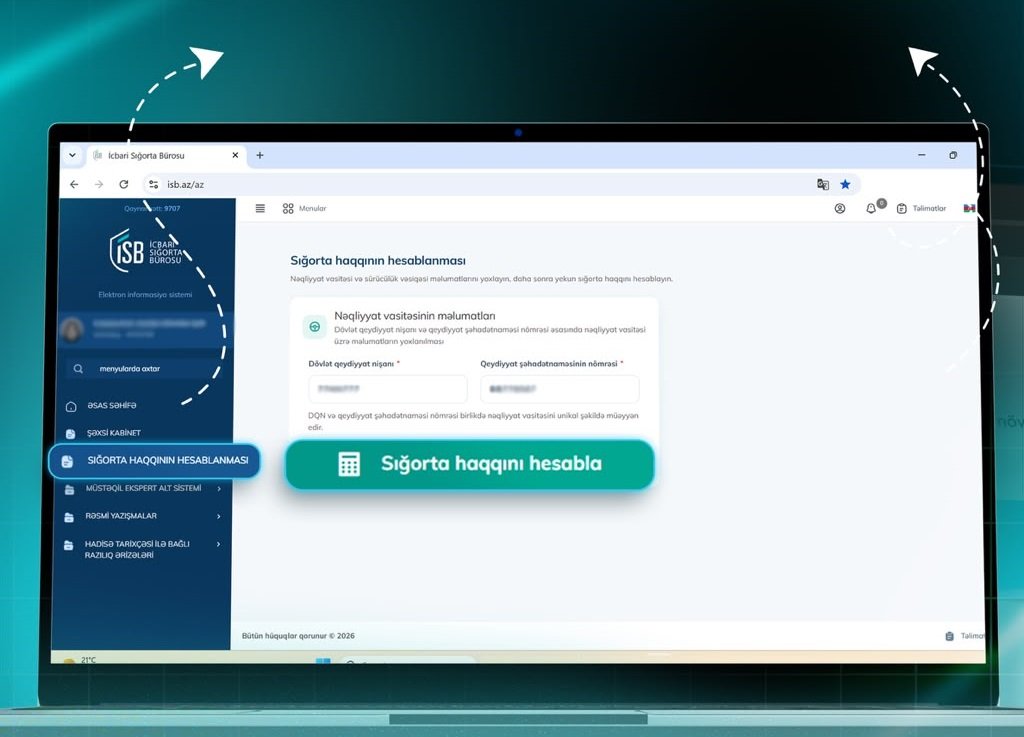Viewport: 1024px width, 737px height.
Task: Reload the isb.az page
Action: [x=123, y=185]
